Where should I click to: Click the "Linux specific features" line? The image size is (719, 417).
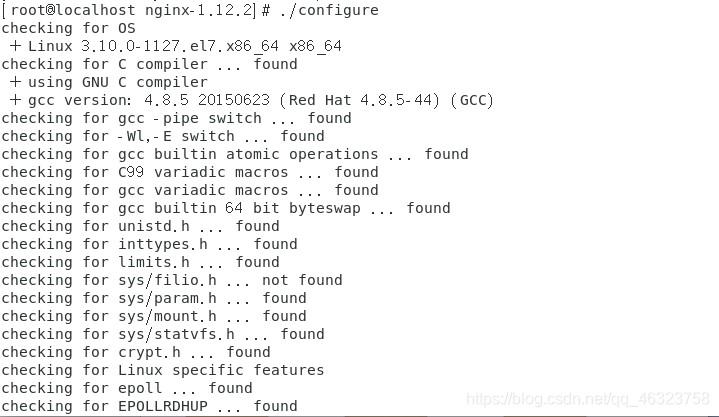point(149,370)
